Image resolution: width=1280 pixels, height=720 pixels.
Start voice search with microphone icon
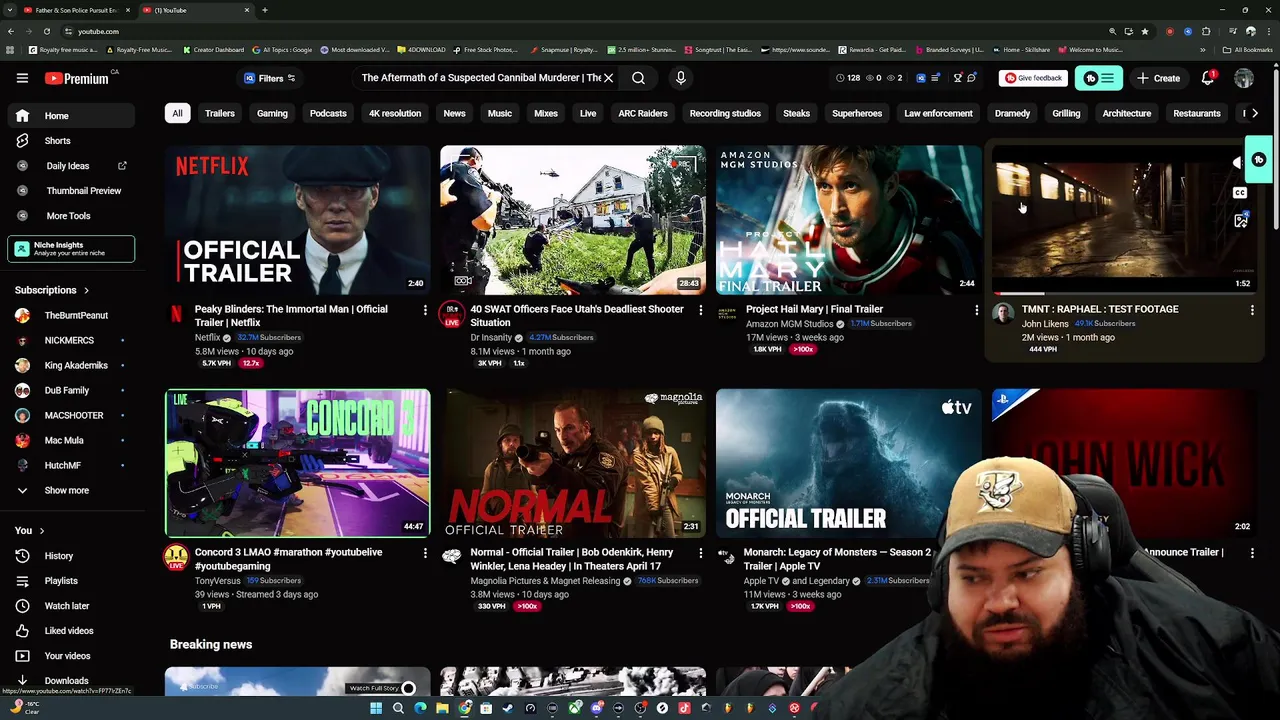(681, 78)
